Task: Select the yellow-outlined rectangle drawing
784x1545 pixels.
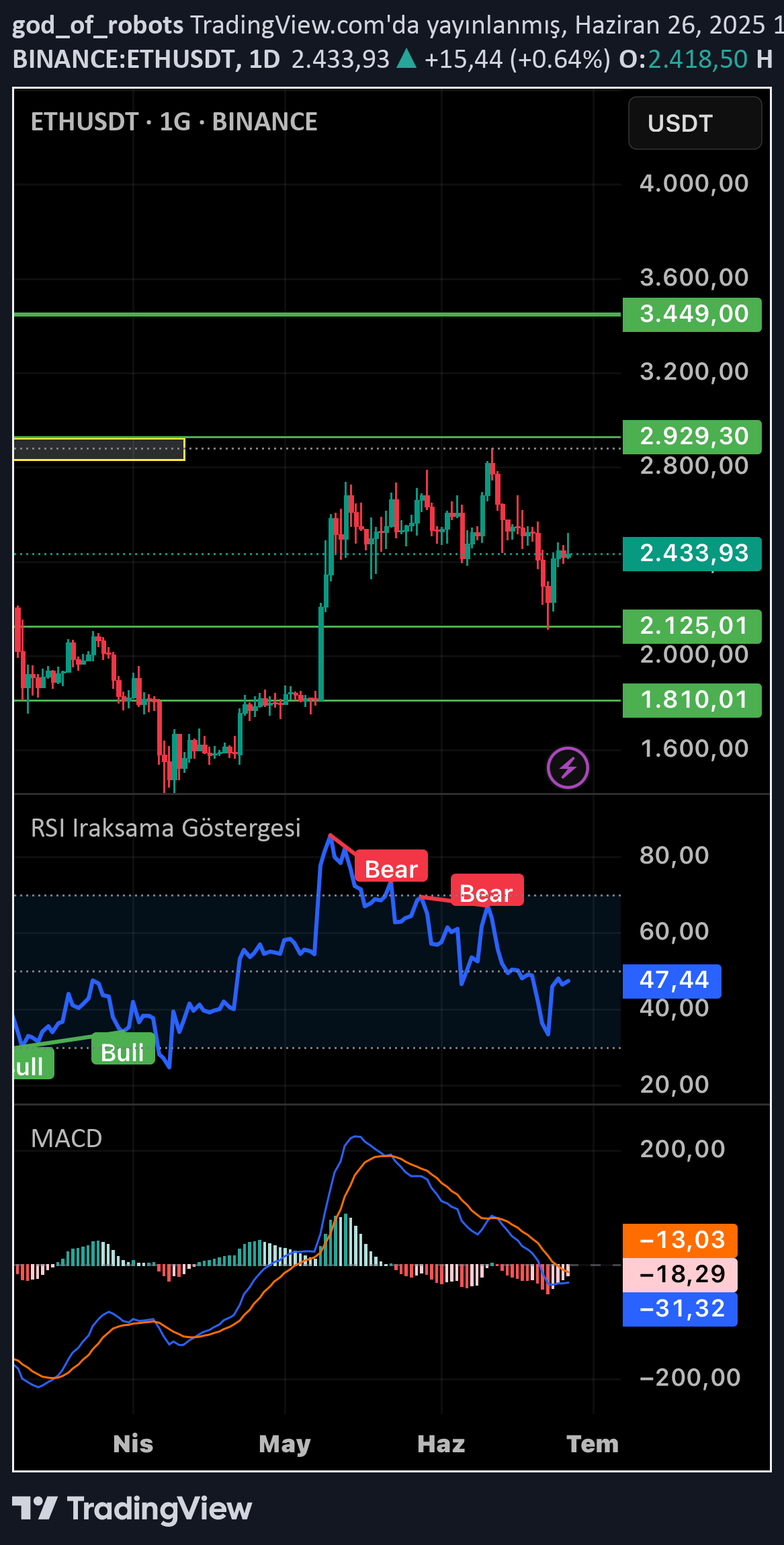Action: (99, 449)
